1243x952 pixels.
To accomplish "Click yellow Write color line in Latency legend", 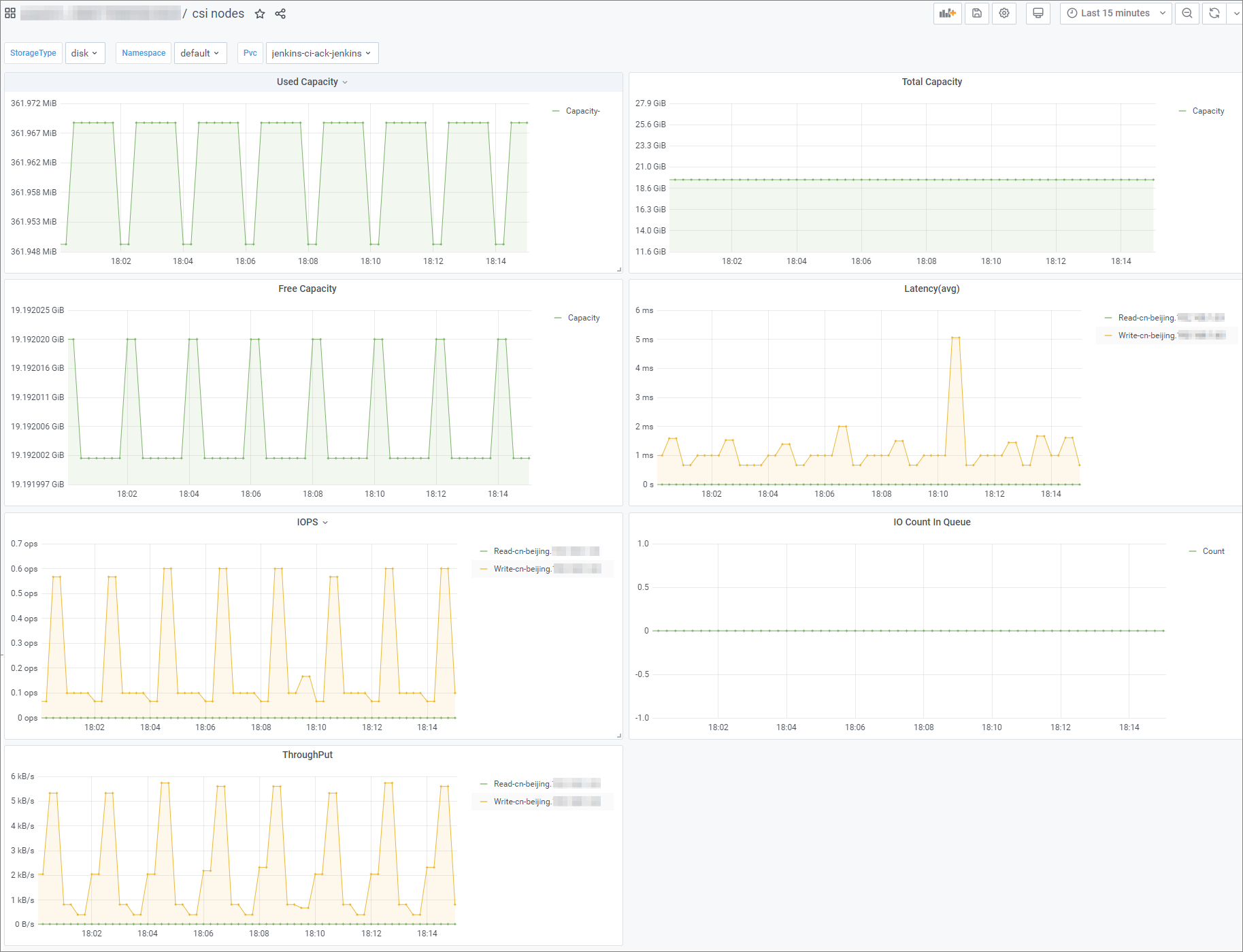I will (1108, 335).
